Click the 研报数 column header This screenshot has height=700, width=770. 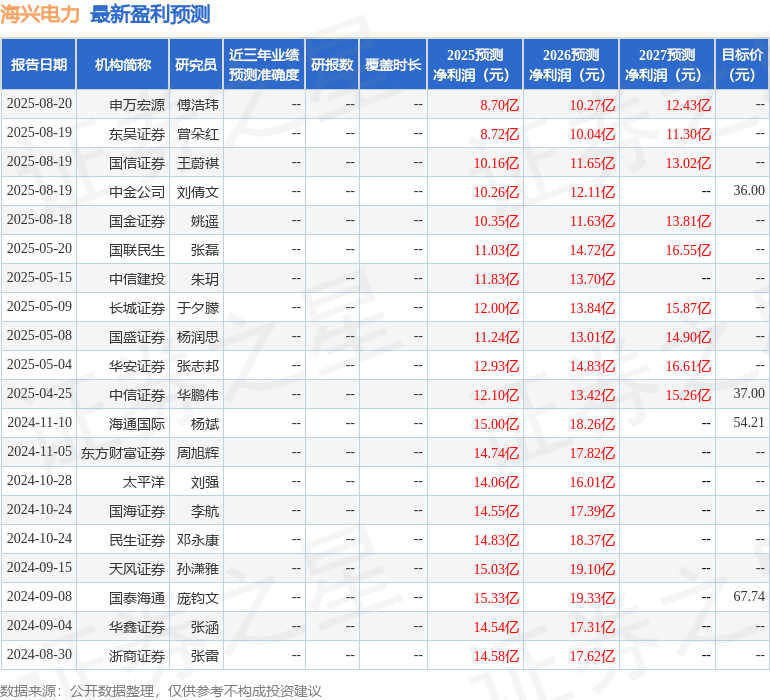332,65
